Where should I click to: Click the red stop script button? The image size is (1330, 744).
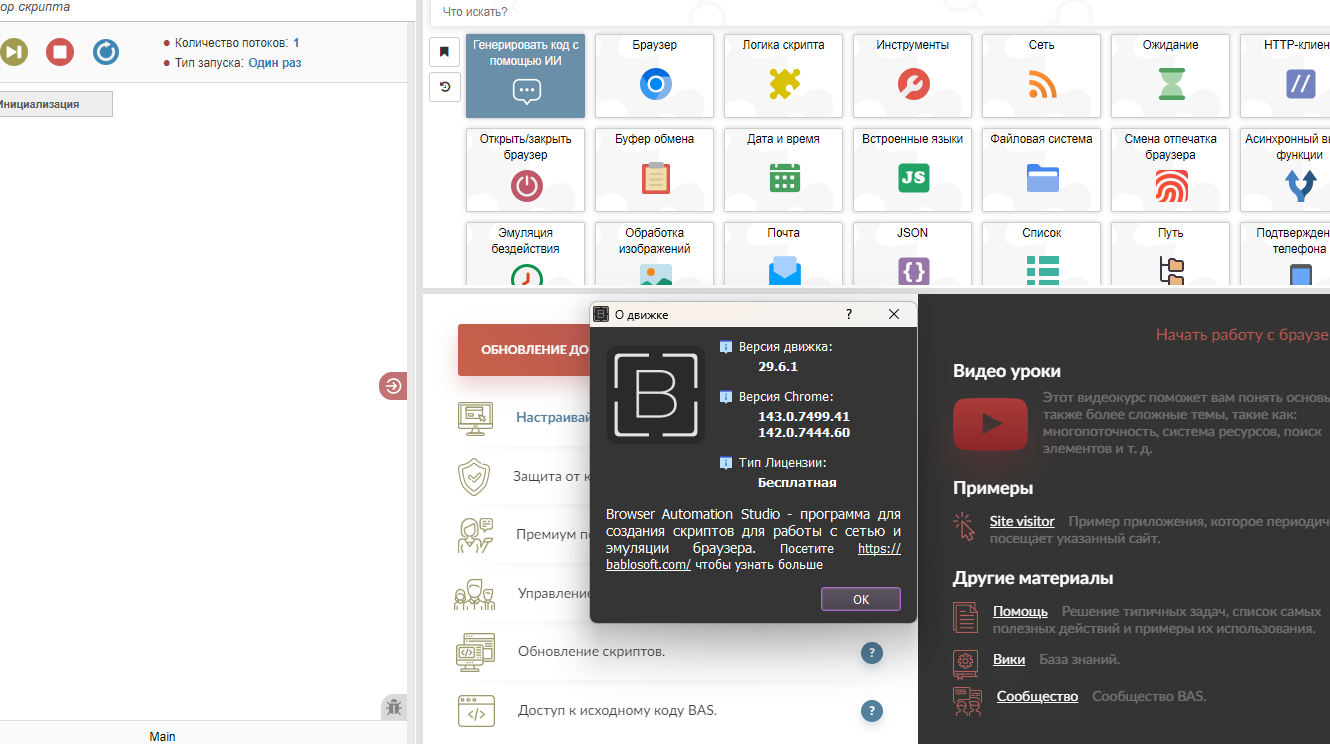click(60, 52)
